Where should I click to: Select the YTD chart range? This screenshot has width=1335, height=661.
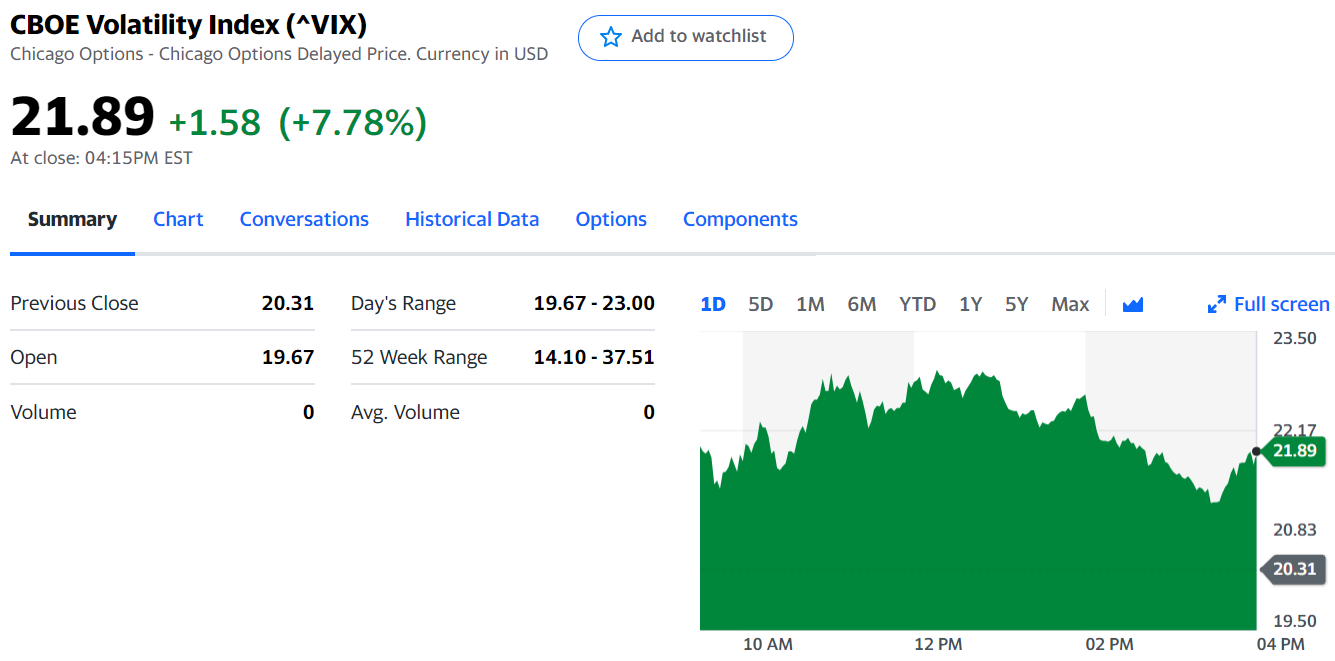click(x=917, y=304)
